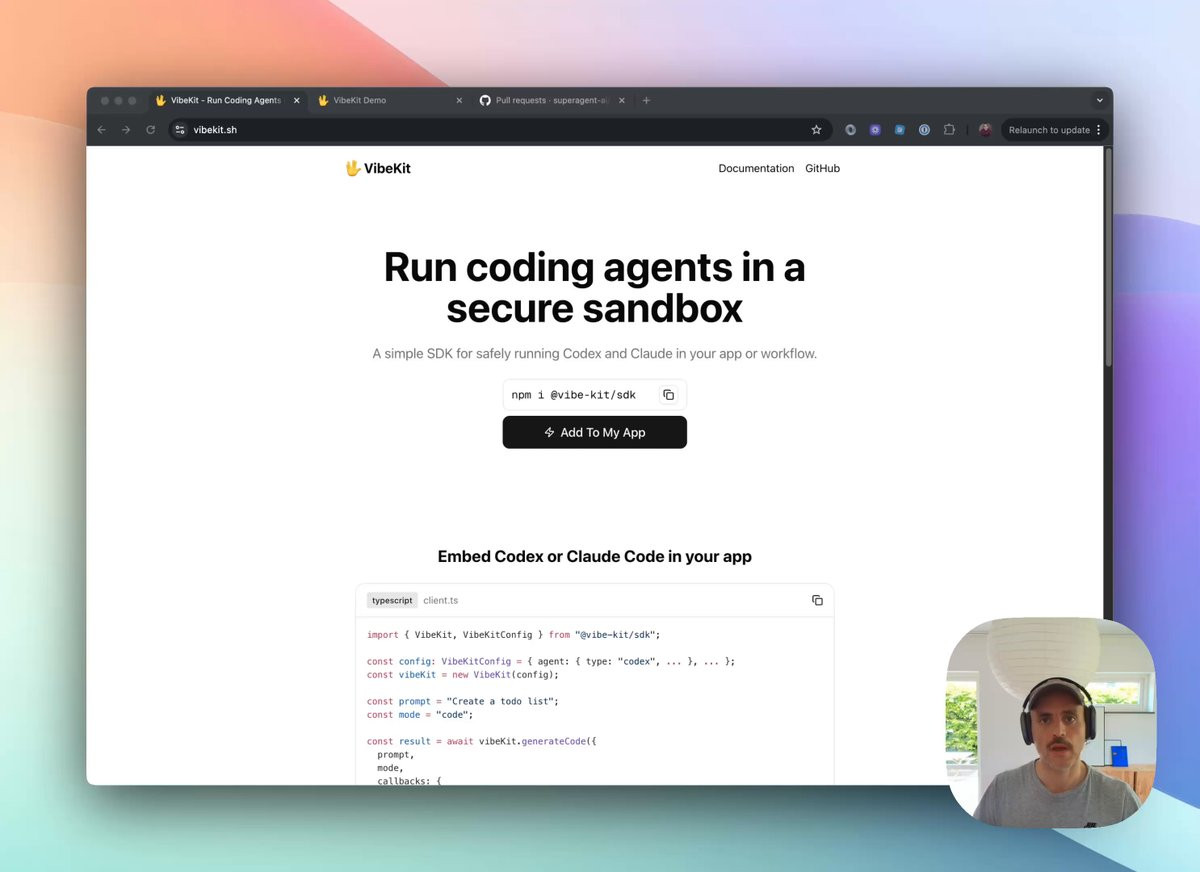Click the npm i @vibe-kit/sdk command text
Image resolution: width=1200 pixels, height=872 pixels.
[574, 395]
